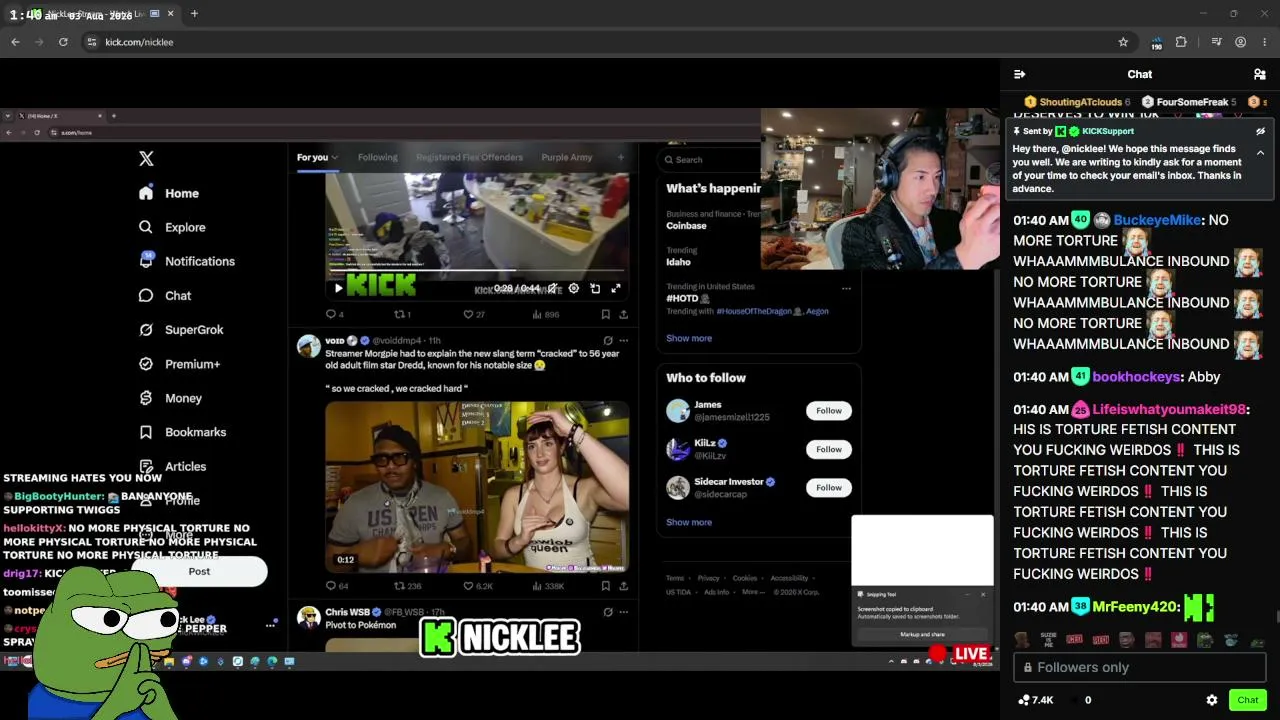This screenshot has width=1280, height=720.
Task: Open the Chrome three-dot menu
Action: point(1265,42)
